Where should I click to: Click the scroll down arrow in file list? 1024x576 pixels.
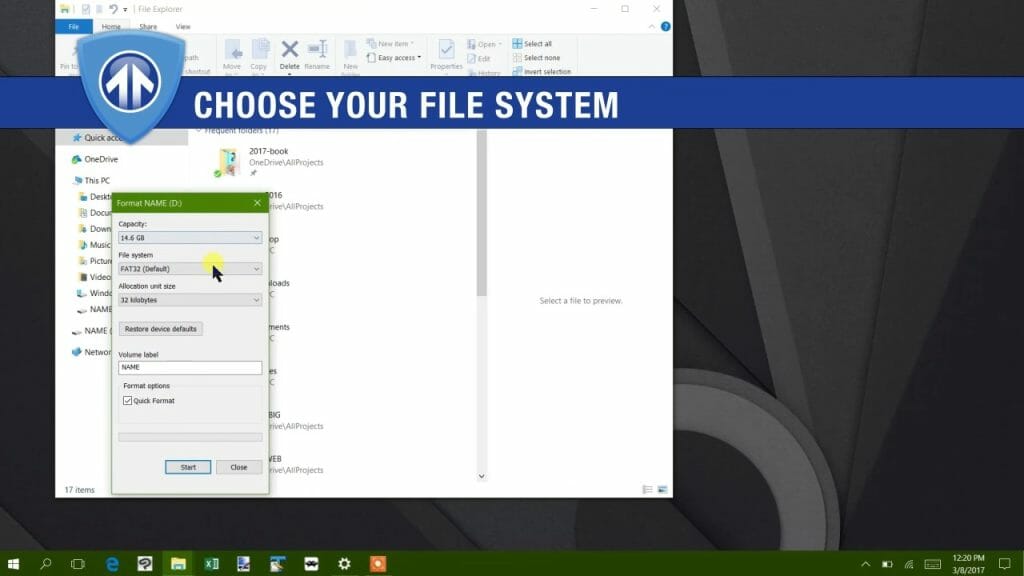pos(481,476)
